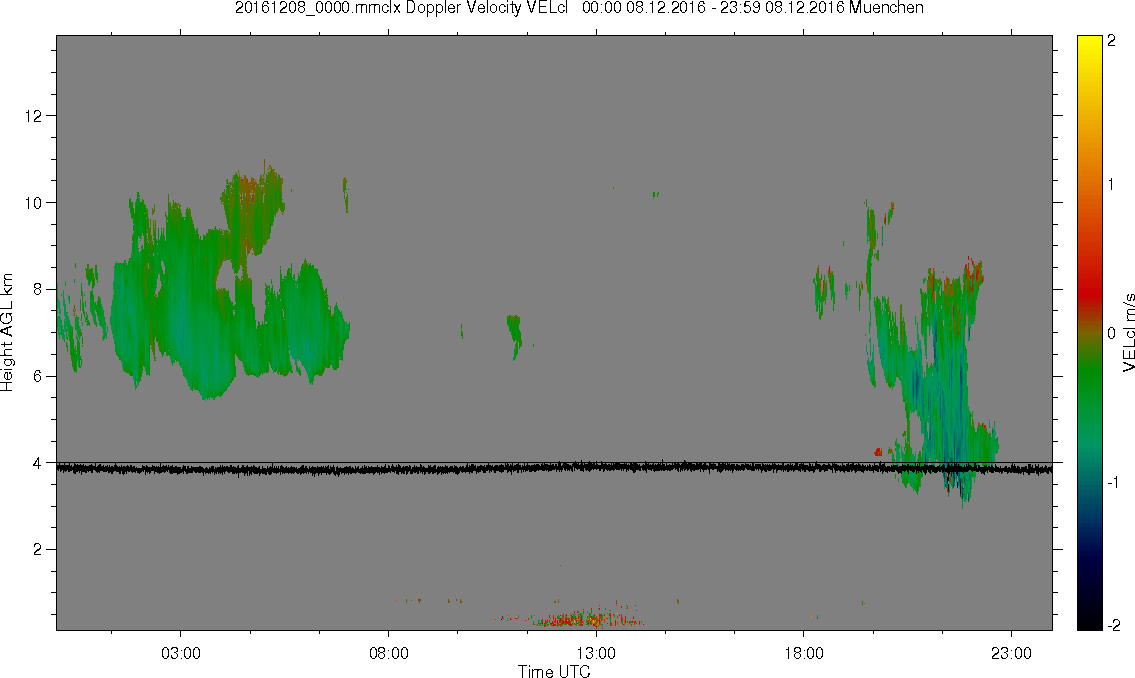Click the 13:00 time axis label

[x=596, y=653]
